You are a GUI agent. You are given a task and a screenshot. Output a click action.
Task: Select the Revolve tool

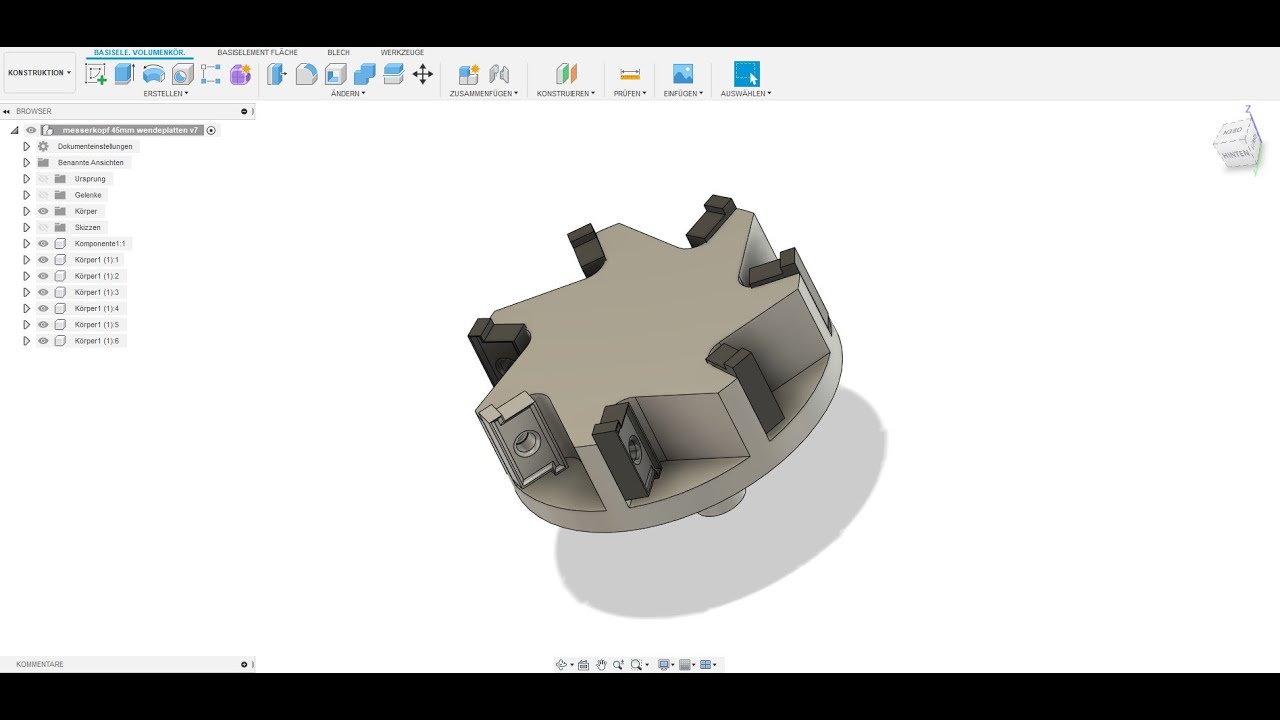(x=153, y=74)
